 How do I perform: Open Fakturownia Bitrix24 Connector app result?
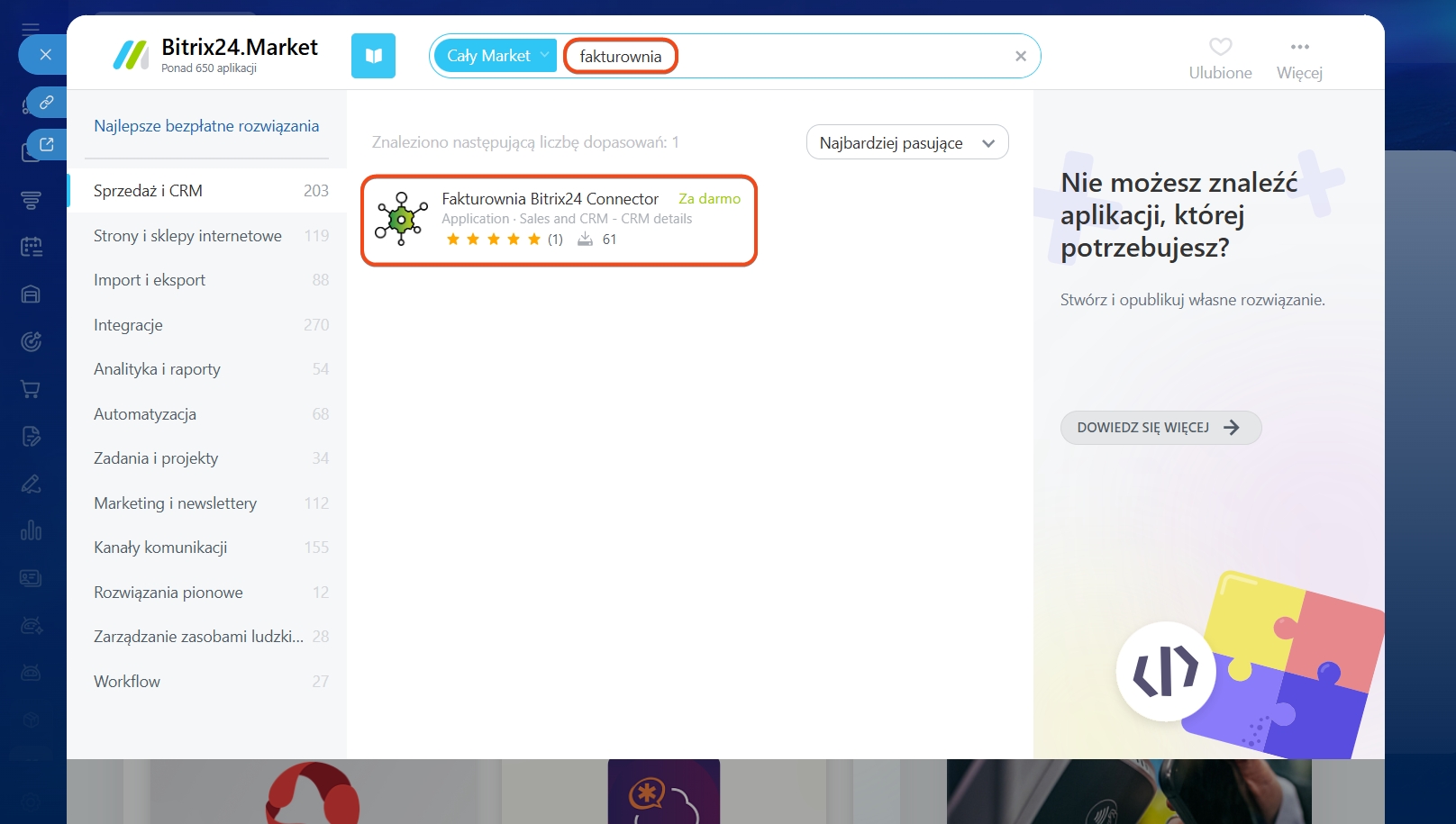(550, 199)
